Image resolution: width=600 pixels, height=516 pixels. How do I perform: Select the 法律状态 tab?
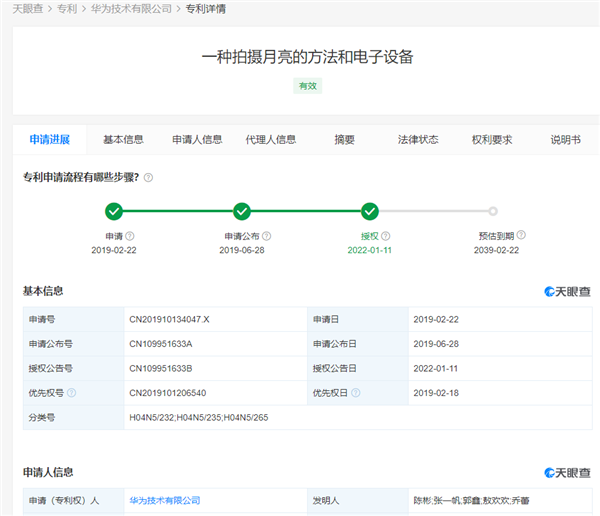[x=418, y=140]
